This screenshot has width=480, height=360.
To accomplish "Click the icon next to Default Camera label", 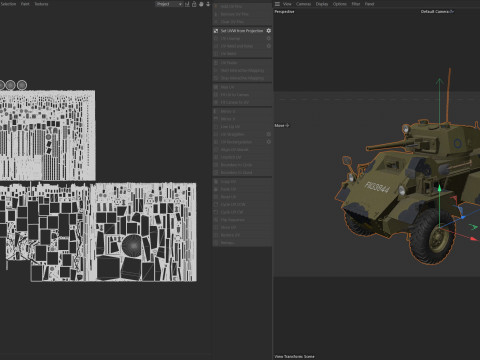I will pyautogui.click(x=452, y=12).
